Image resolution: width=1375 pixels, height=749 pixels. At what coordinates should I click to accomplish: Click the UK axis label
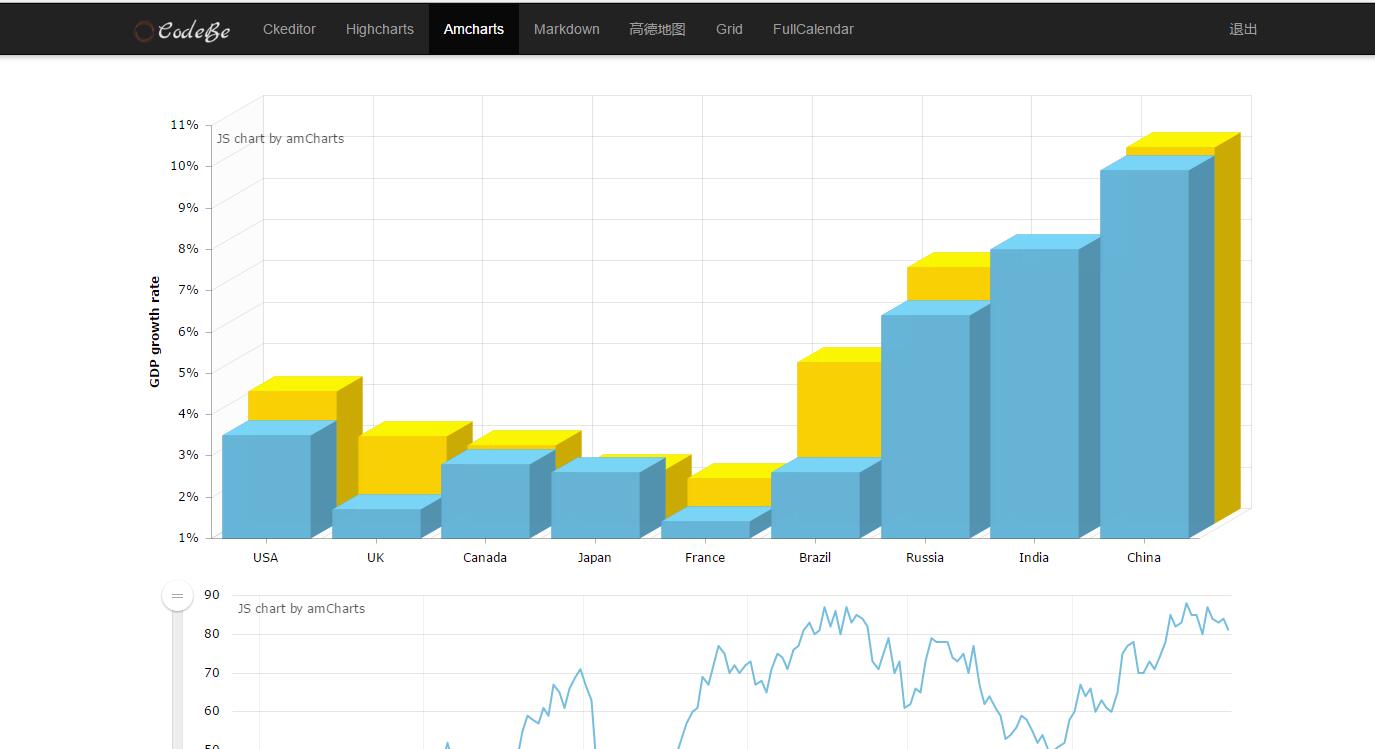tap(376, 558)
